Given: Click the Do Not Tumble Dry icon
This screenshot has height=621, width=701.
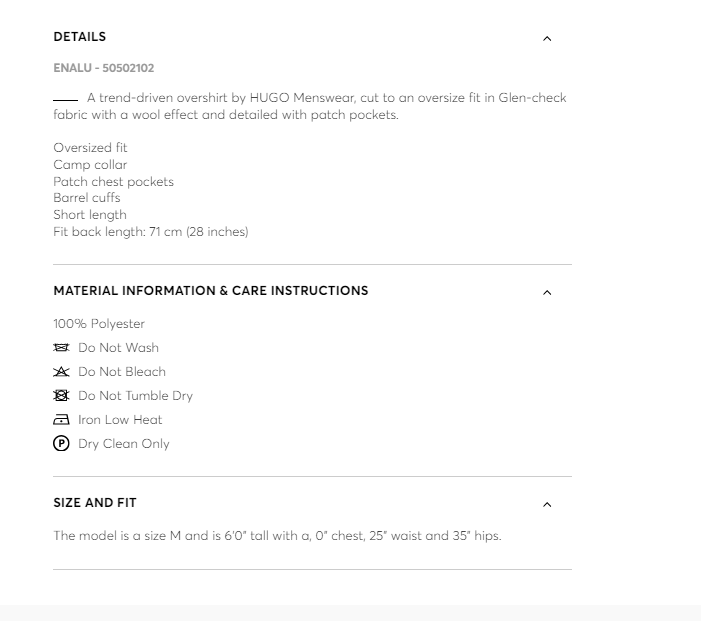Looking at the screenshot, I should point(61,396).
